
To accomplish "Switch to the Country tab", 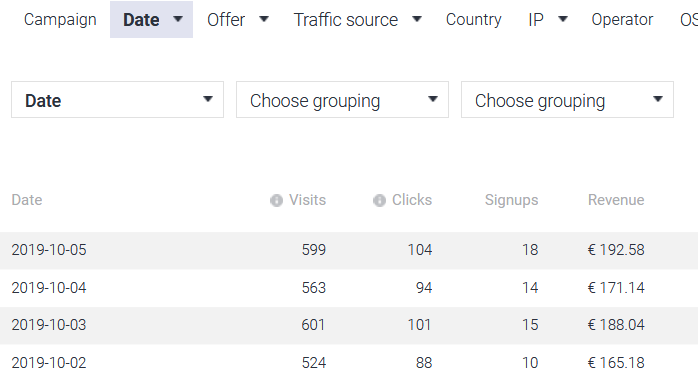I will coord(474,20).
